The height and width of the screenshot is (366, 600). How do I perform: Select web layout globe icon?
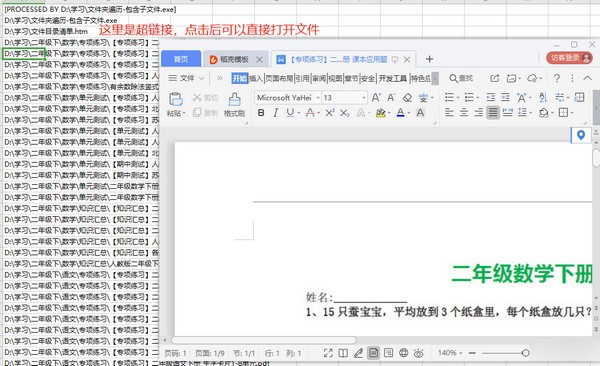pos(403,353)
